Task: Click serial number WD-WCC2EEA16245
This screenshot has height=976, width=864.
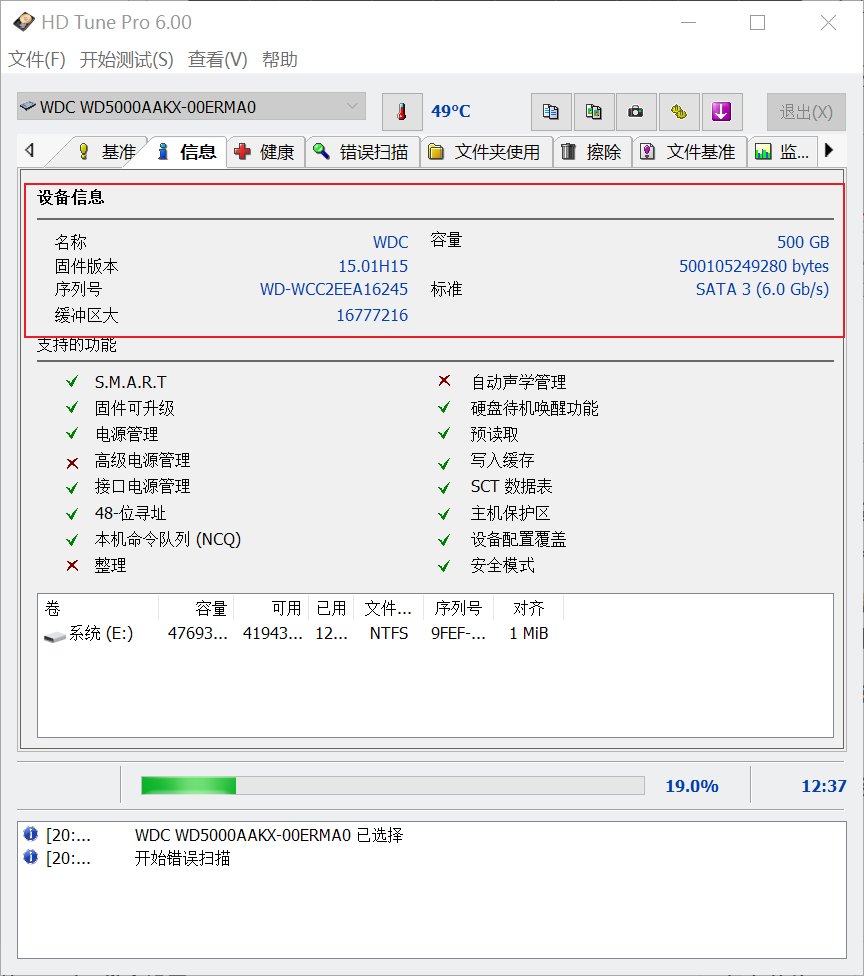Action: [x=334, y=289]
